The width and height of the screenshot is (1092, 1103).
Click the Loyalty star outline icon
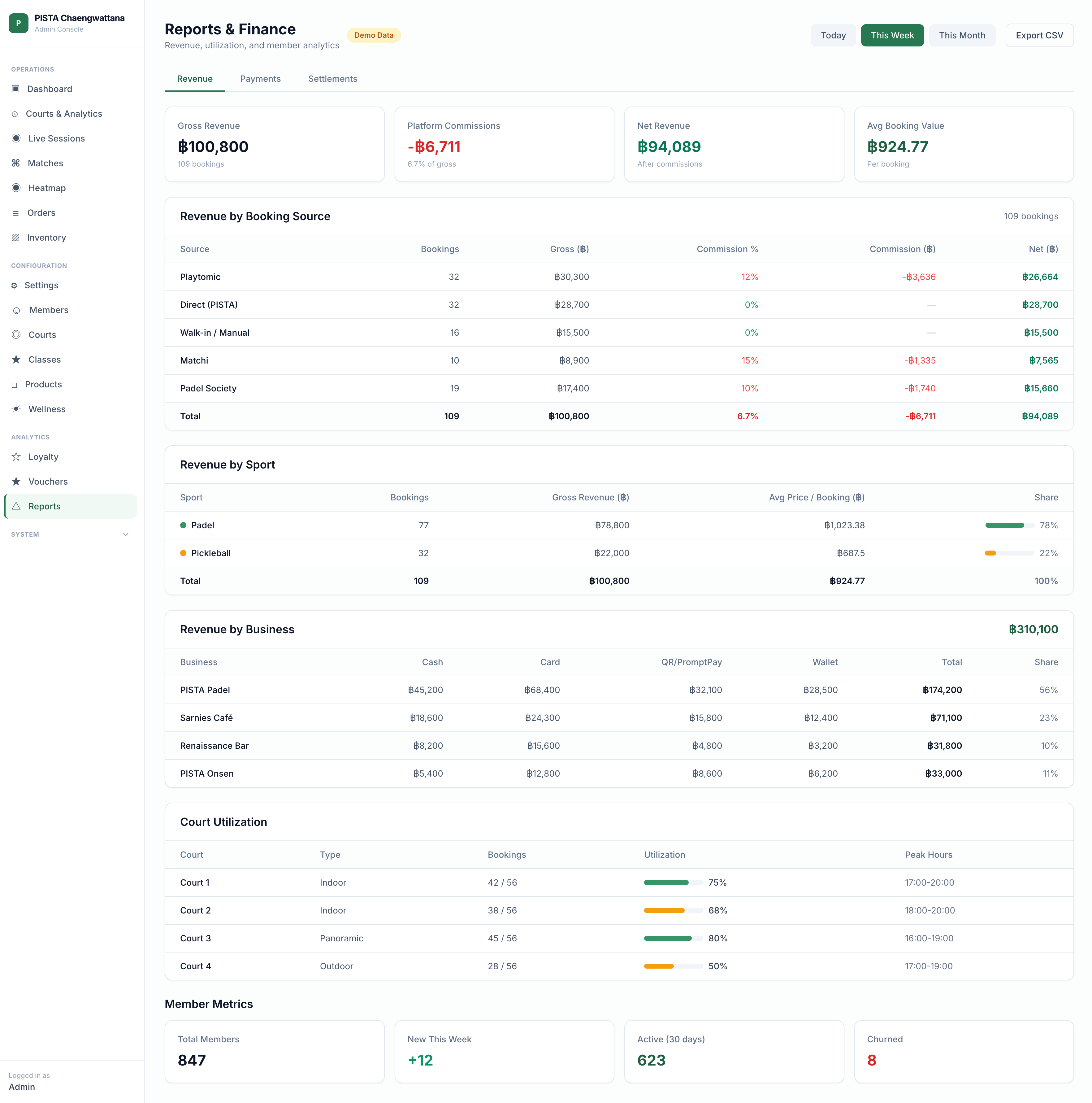[x=16, y=457]
